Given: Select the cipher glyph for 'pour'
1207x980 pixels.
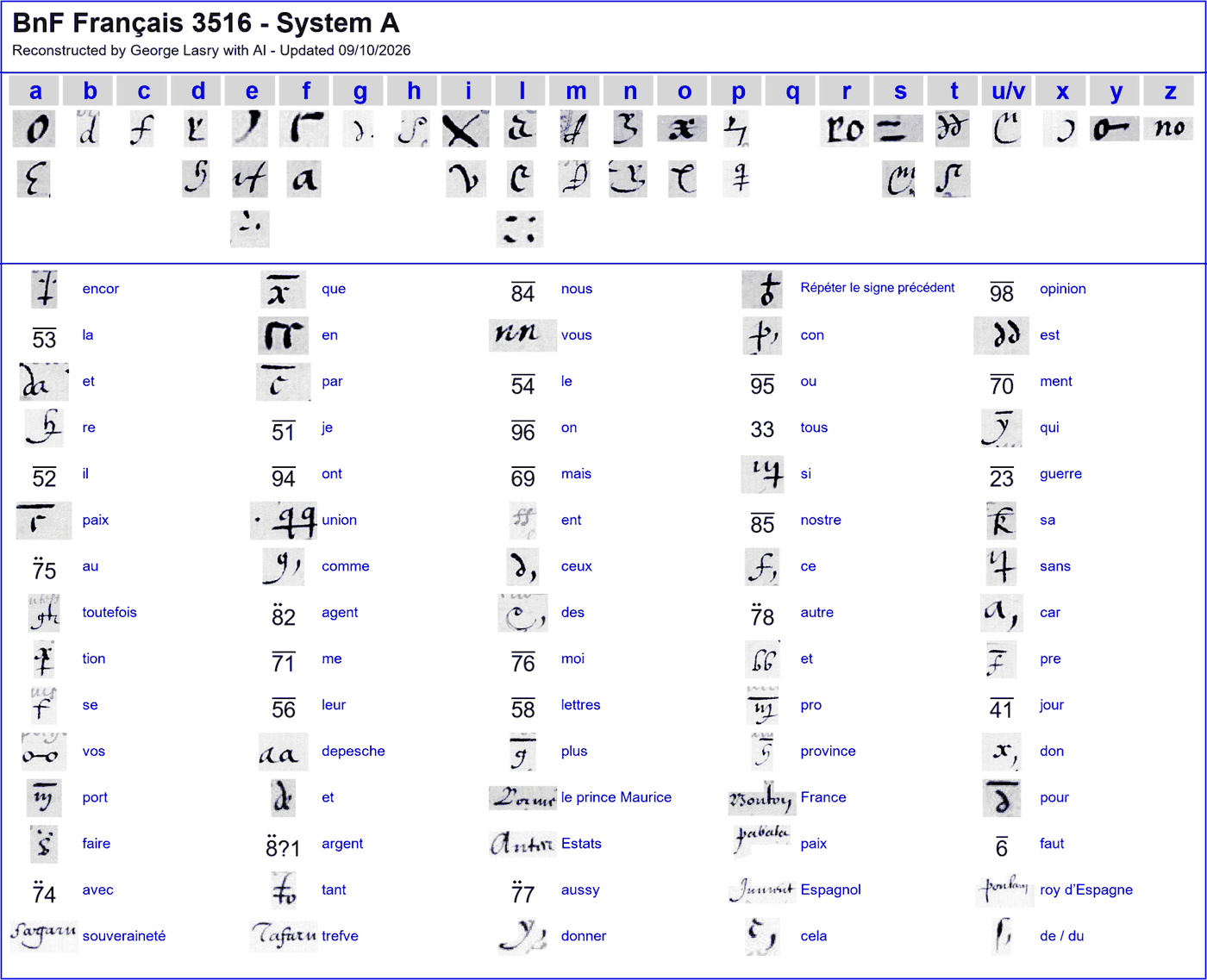Looking at the screenshot, I should [x=1002, y=798].
